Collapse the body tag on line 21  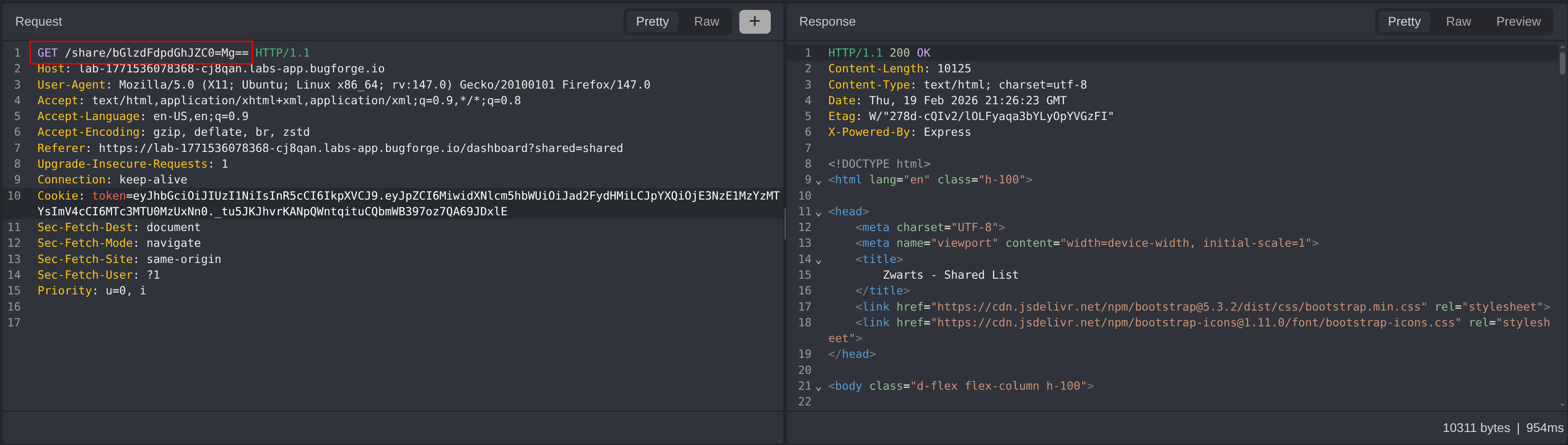click(x=819, y=388)
